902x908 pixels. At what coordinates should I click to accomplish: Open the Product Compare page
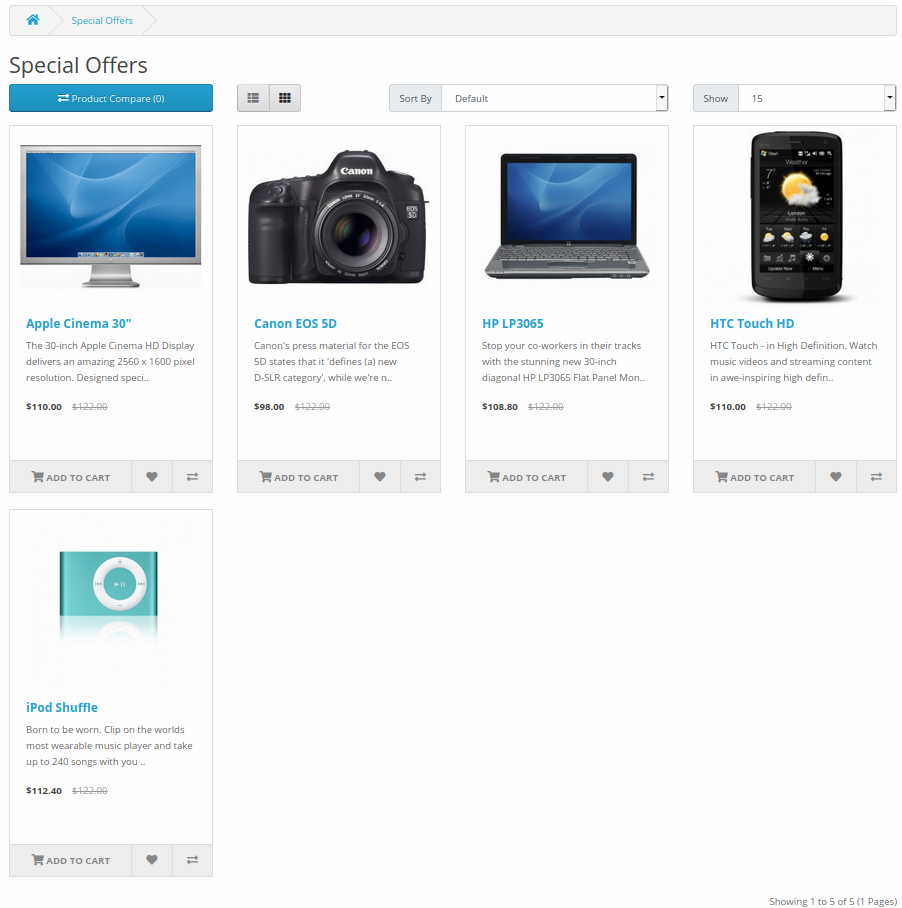[110, 98]
